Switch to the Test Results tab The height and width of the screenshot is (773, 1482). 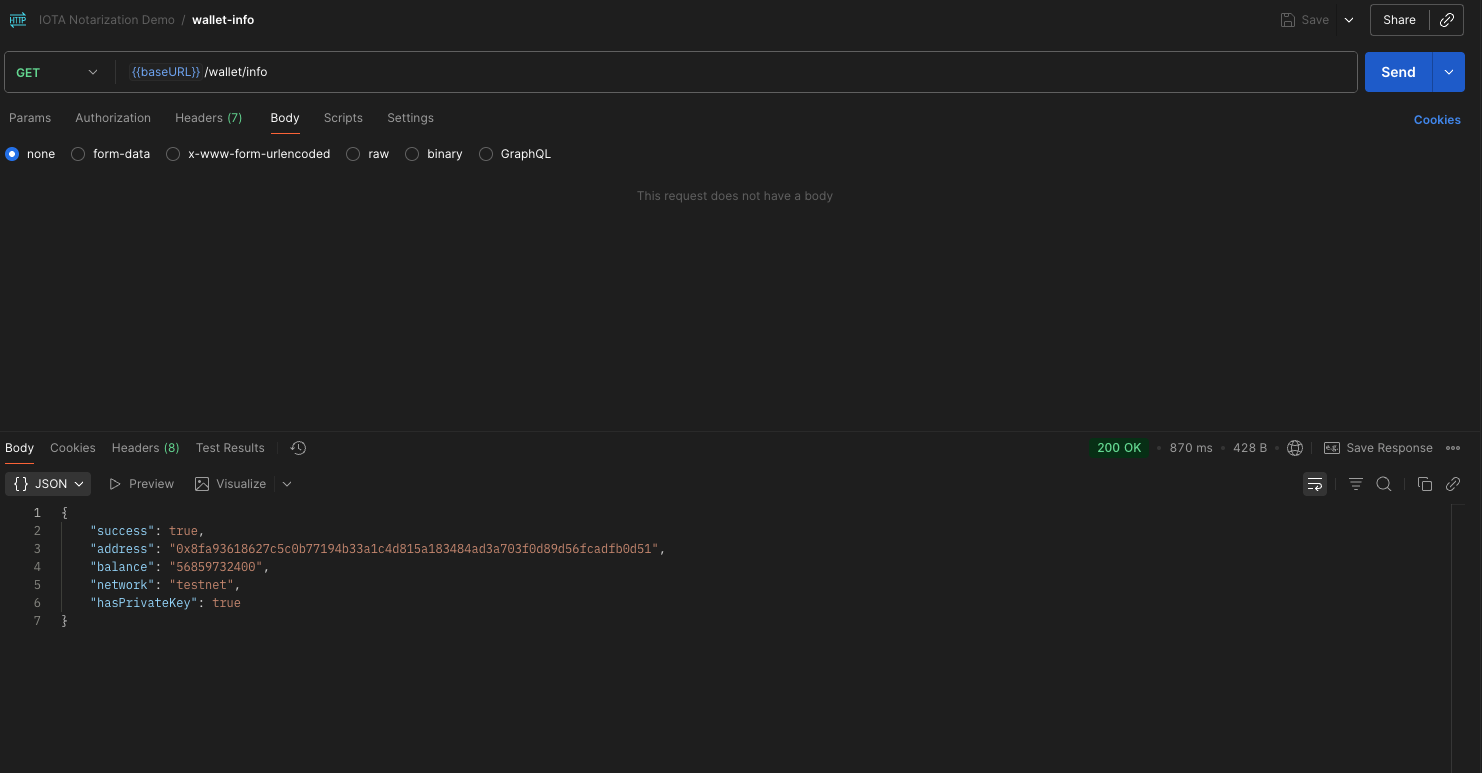tap(229, 447)
